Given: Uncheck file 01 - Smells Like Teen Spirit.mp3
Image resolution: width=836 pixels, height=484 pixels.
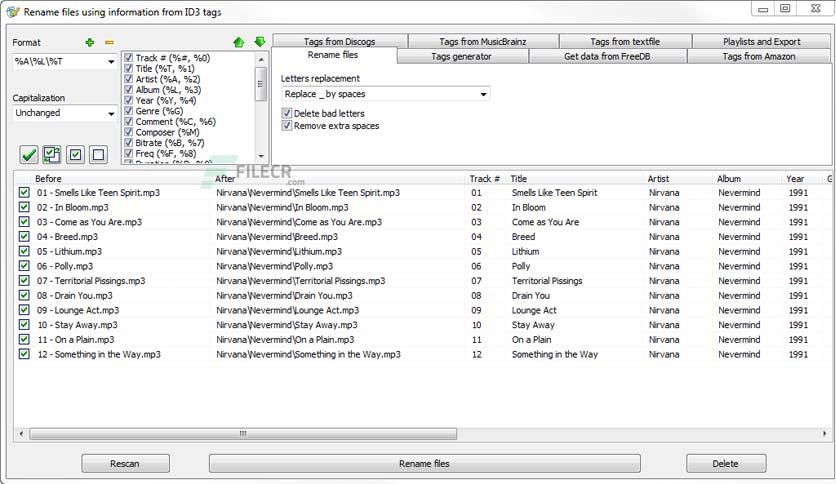Looking at the screenshot, I should [x=24, y=192].
